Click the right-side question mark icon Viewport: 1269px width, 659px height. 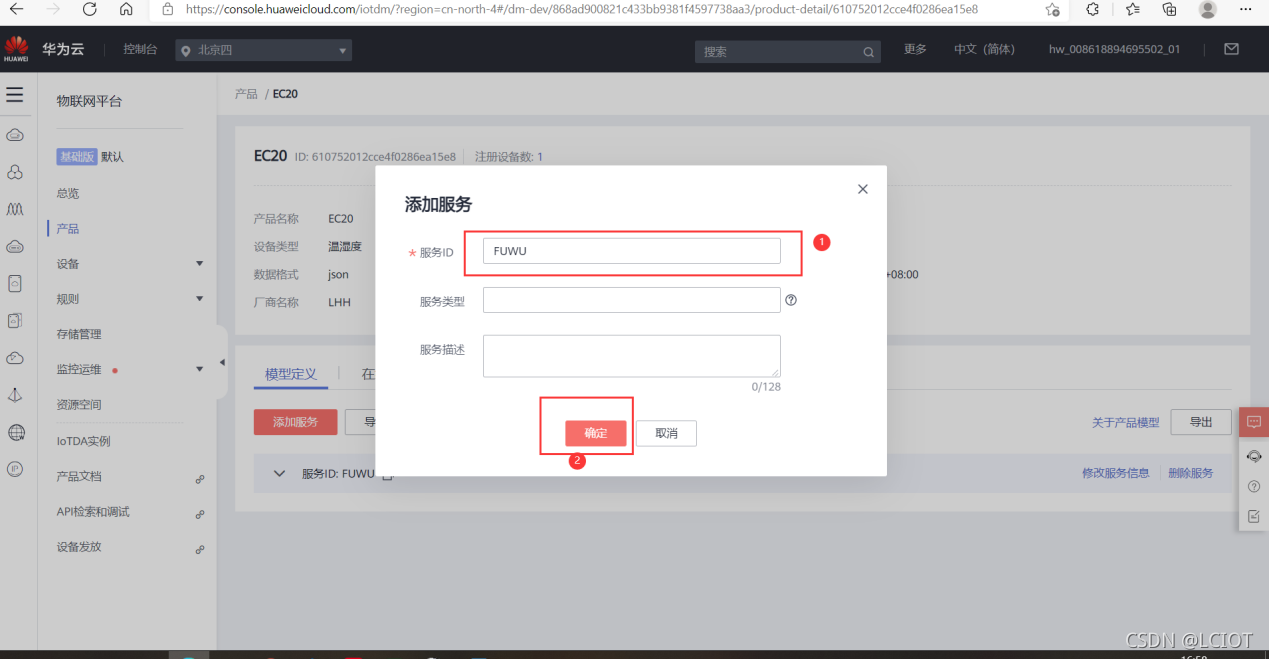point(1254,486)
